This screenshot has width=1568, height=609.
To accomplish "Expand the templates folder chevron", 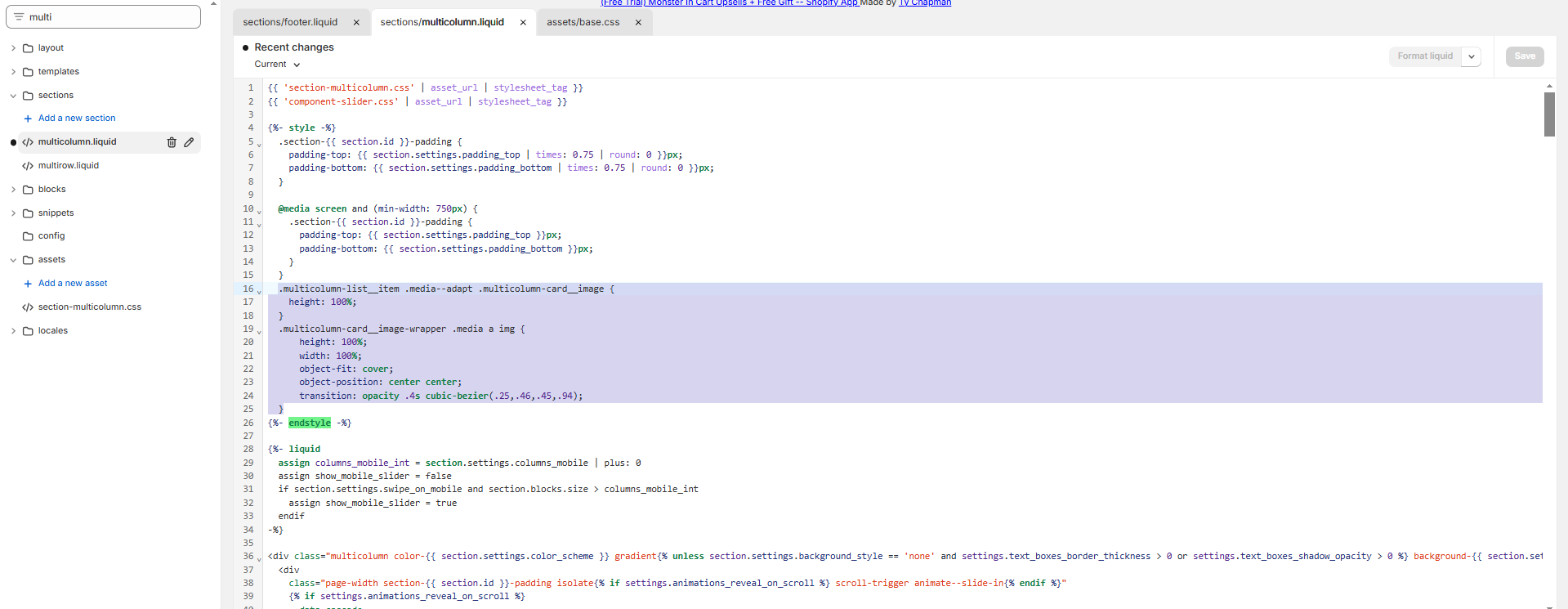I will tap(13, 72).
